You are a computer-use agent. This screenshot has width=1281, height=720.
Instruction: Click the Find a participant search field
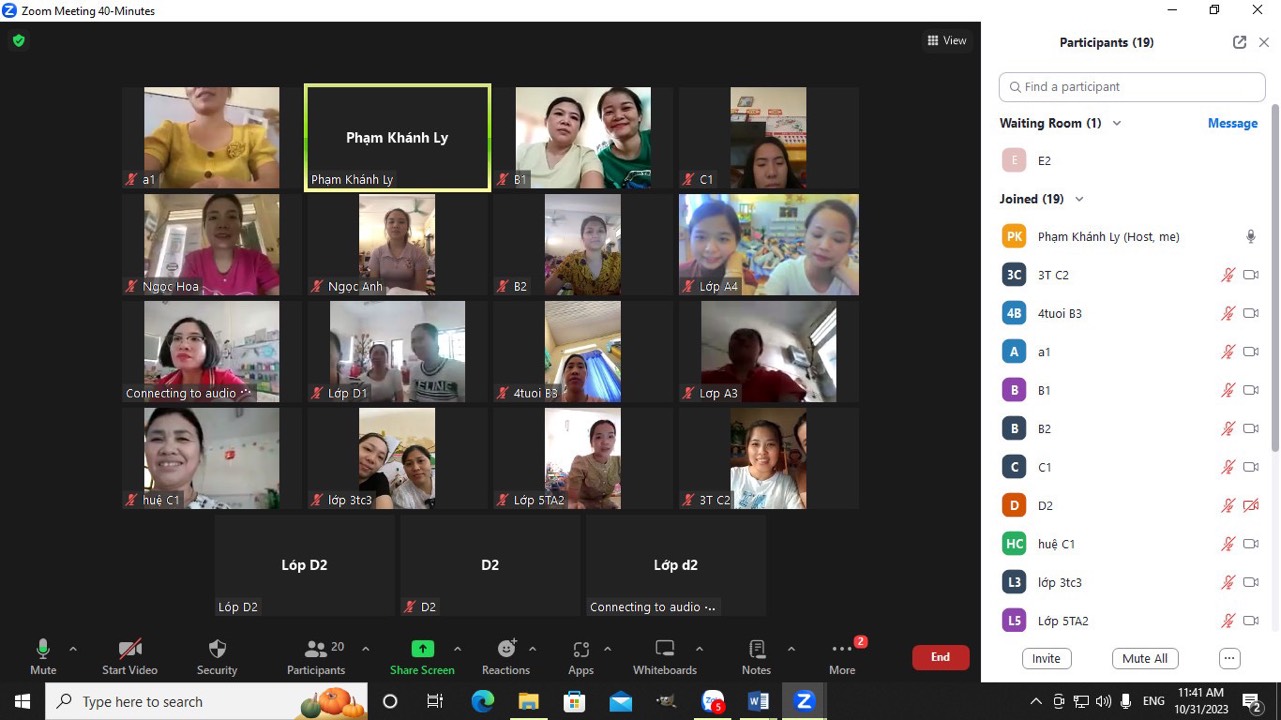click(1132, 87)
